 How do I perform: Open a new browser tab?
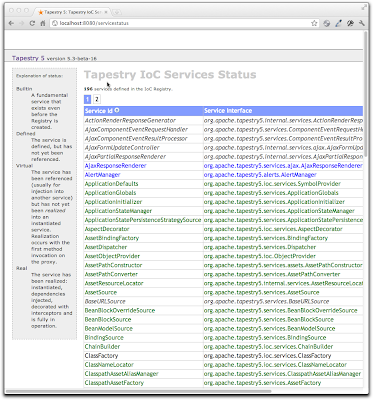click(x=117, y=12)
